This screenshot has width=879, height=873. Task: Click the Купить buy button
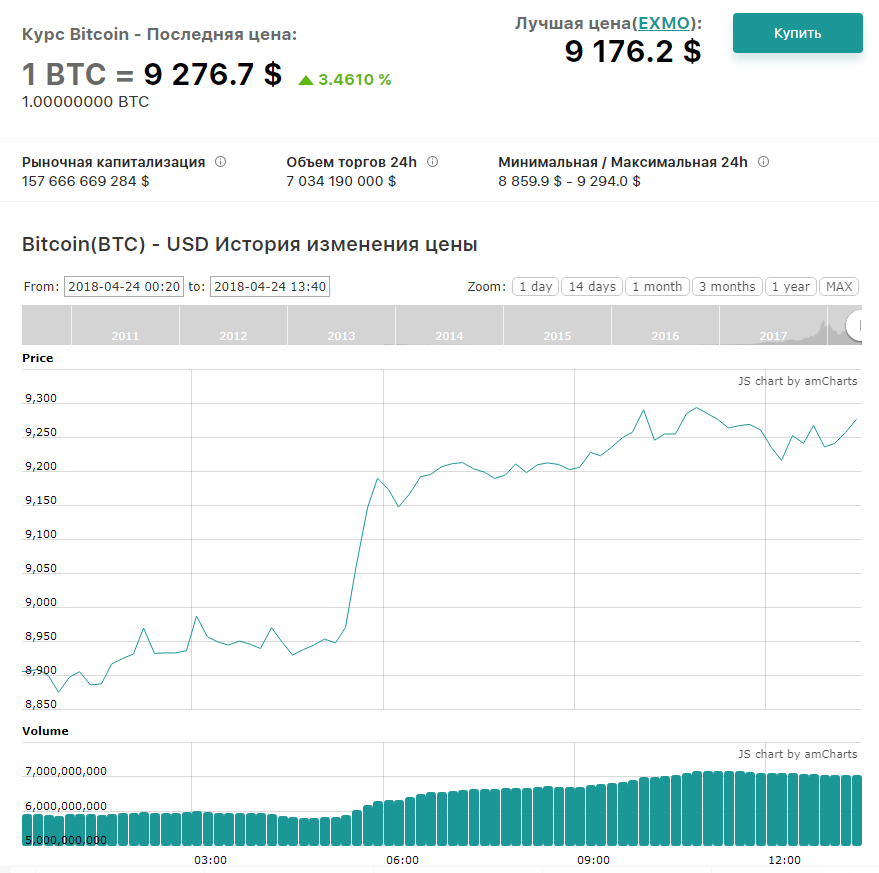[797, 33]
